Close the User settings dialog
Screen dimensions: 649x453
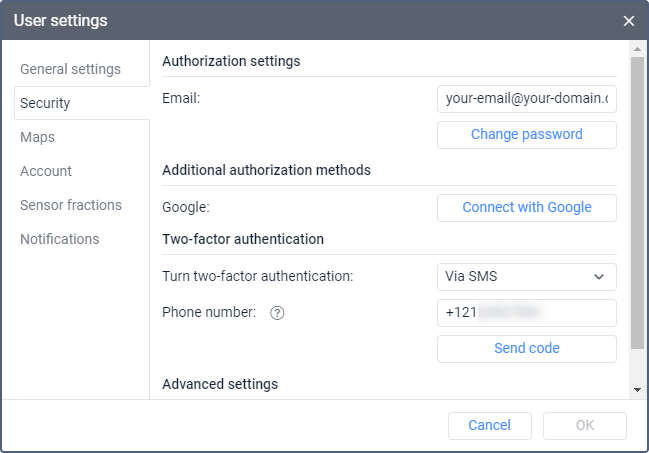tap(628, 21)
